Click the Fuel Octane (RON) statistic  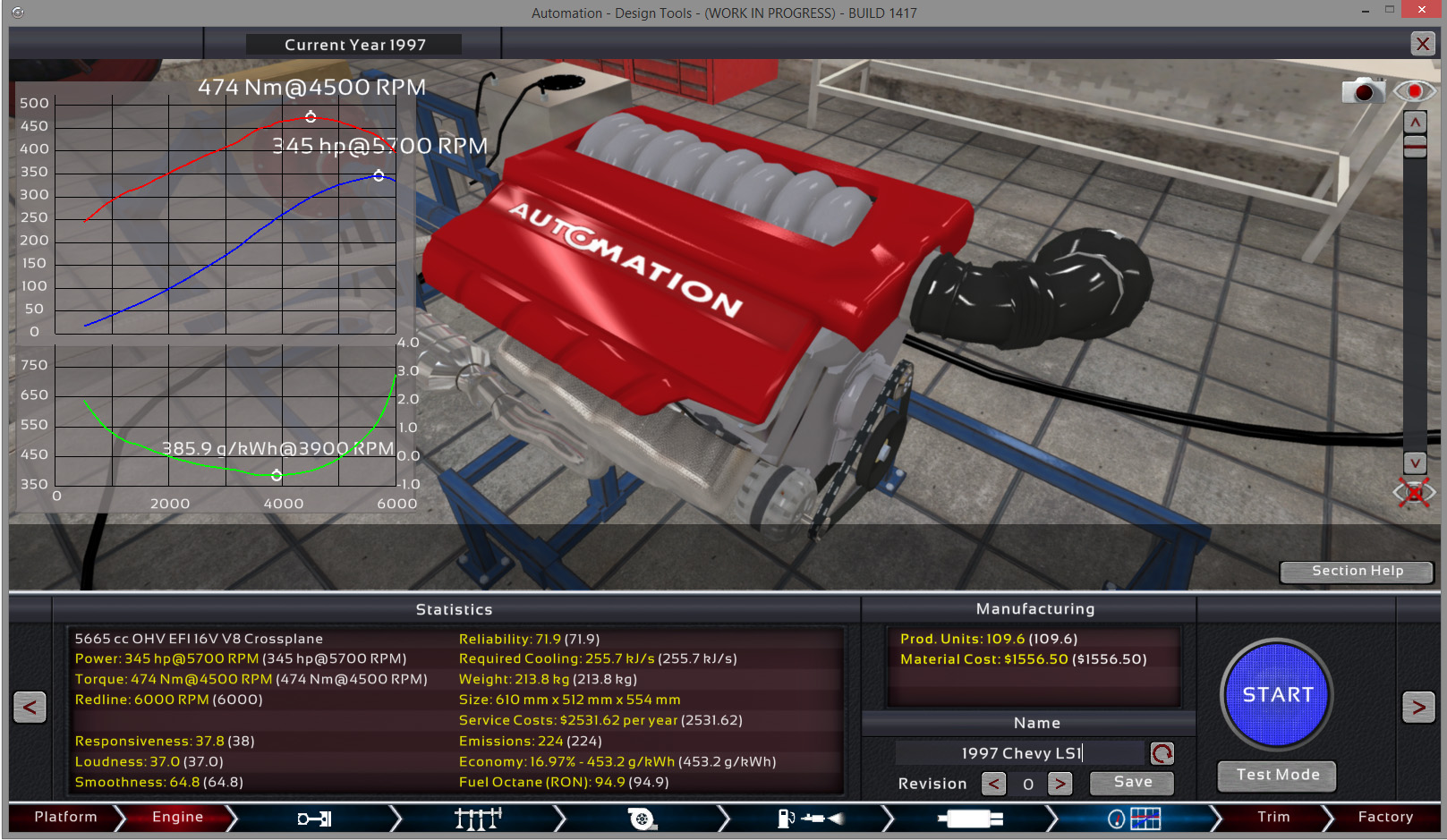pos(564,783)
